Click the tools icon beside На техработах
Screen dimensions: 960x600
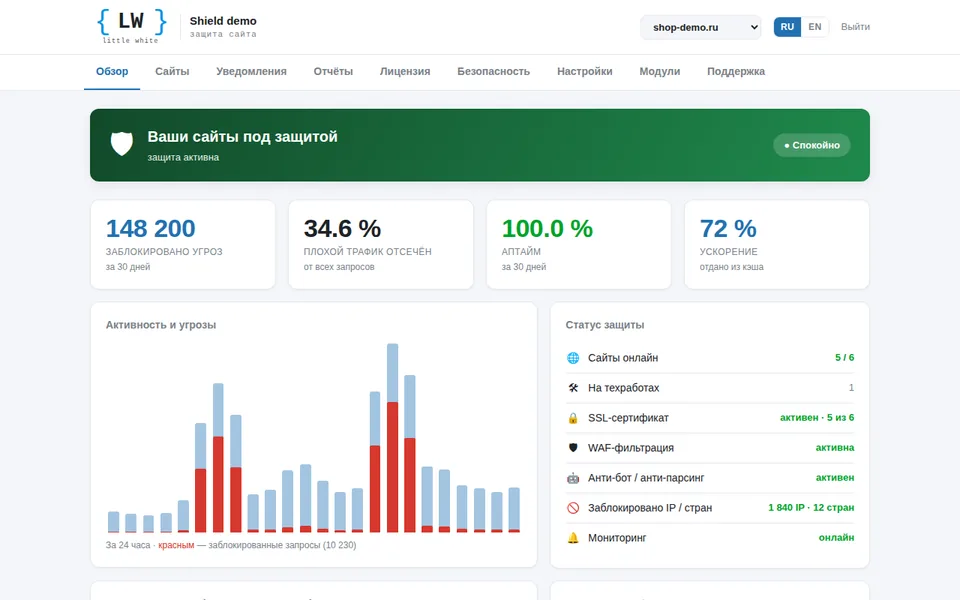coord(573,388)
